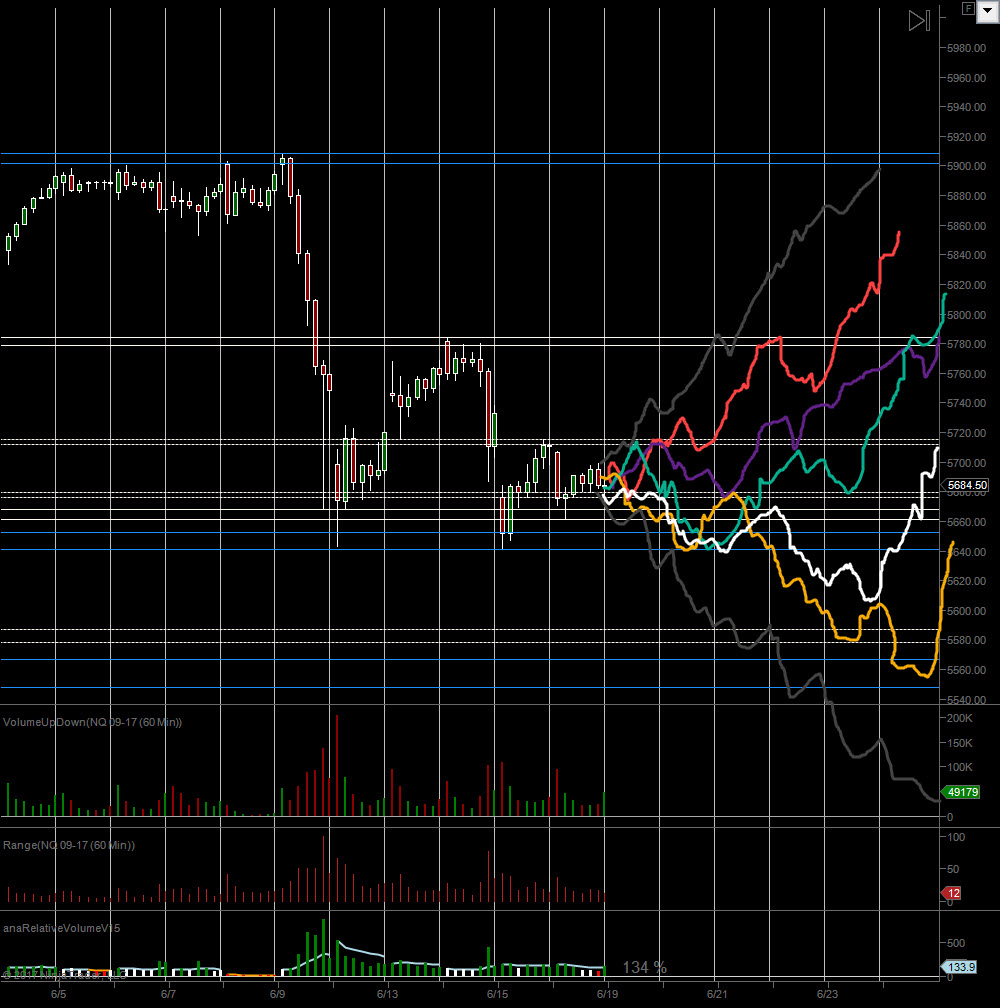Click the 6/13 date label on the time axis
The height and width of the screenshot is (1008, 1000).
(387, 994)
